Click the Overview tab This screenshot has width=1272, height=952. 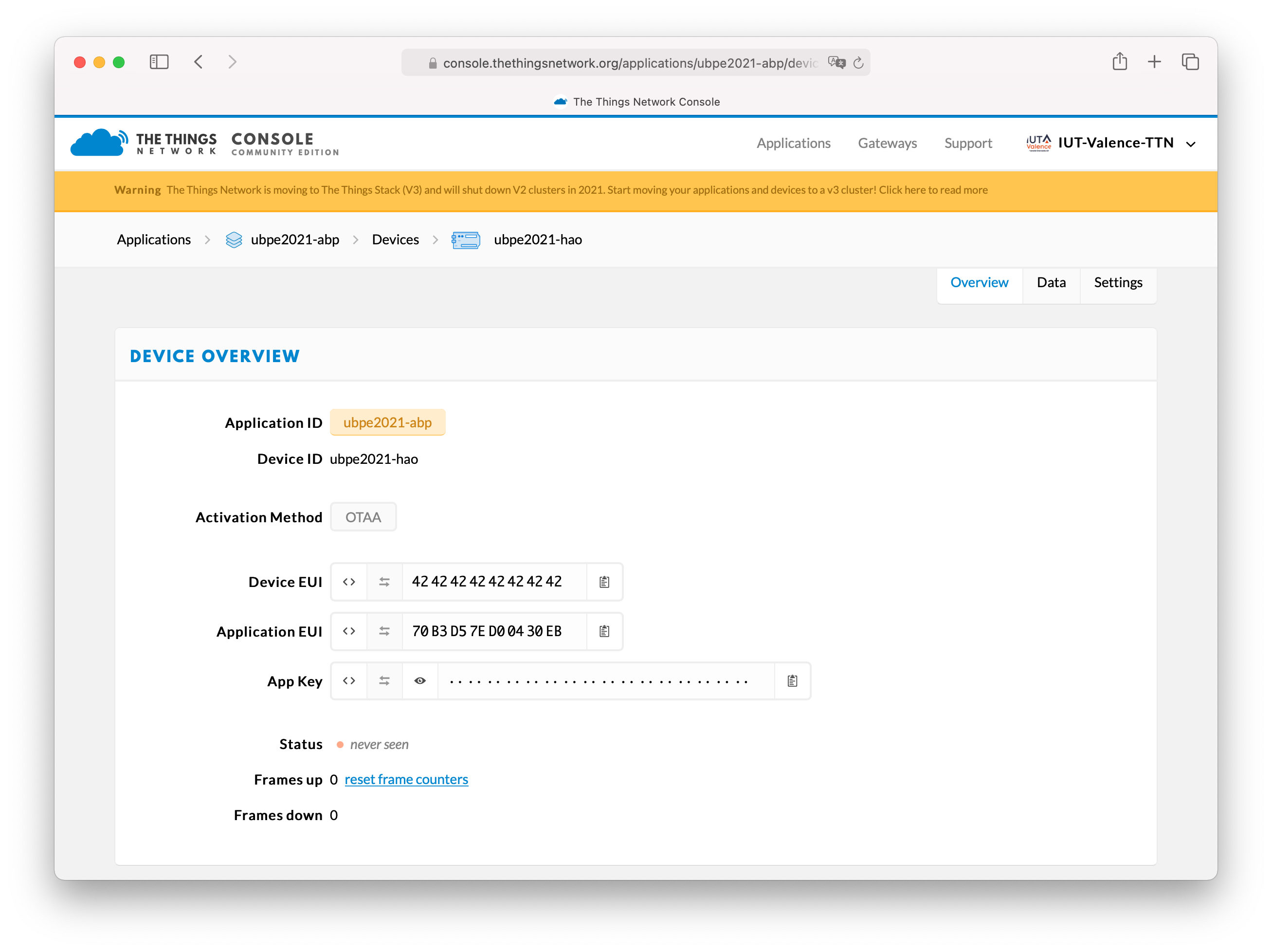(979, 282)
